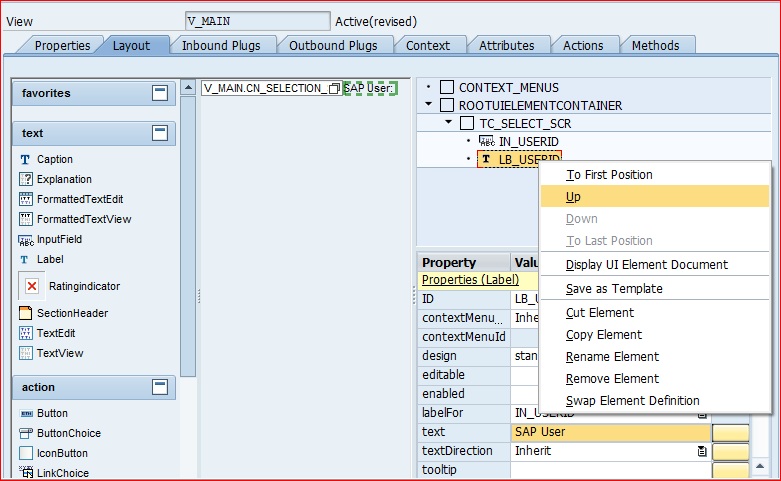The image size is (781, 481).
Task: Click the TextEdit element icon
Action: click(25, 333)
